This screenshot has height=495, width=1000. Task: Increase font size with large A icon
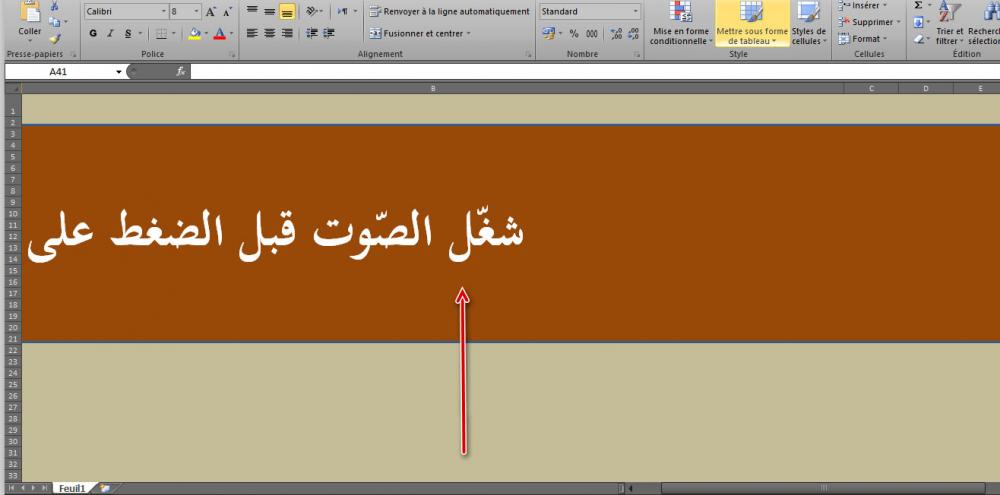[211, 11]
